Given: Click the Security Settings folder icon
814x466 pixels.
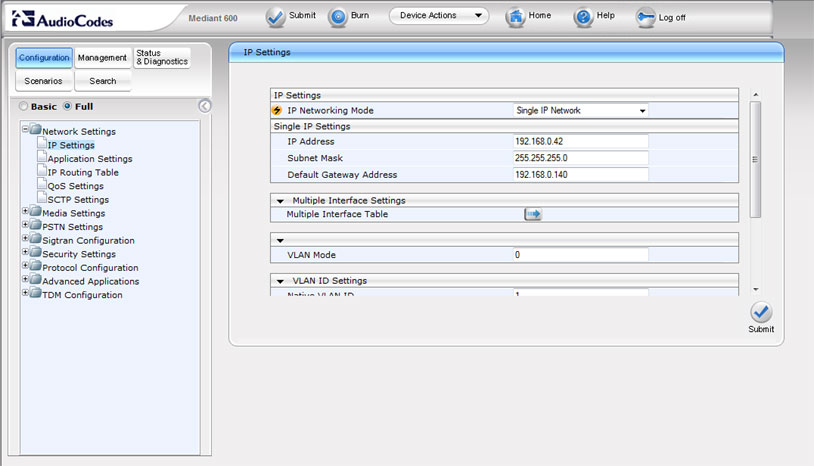Looking at the screenshot, I should pyautogui.click(x=35, y=252).
